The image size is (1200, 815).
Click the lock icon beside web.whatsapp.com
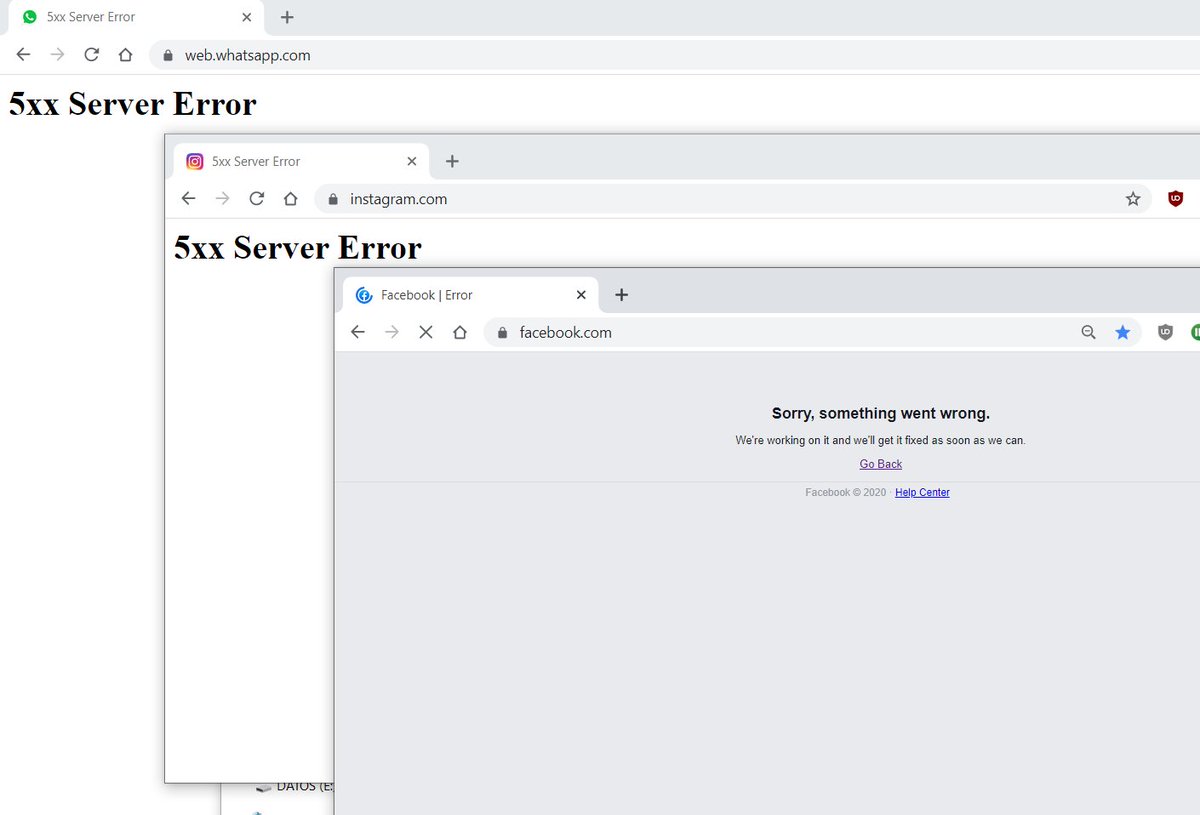coord(169,56)
